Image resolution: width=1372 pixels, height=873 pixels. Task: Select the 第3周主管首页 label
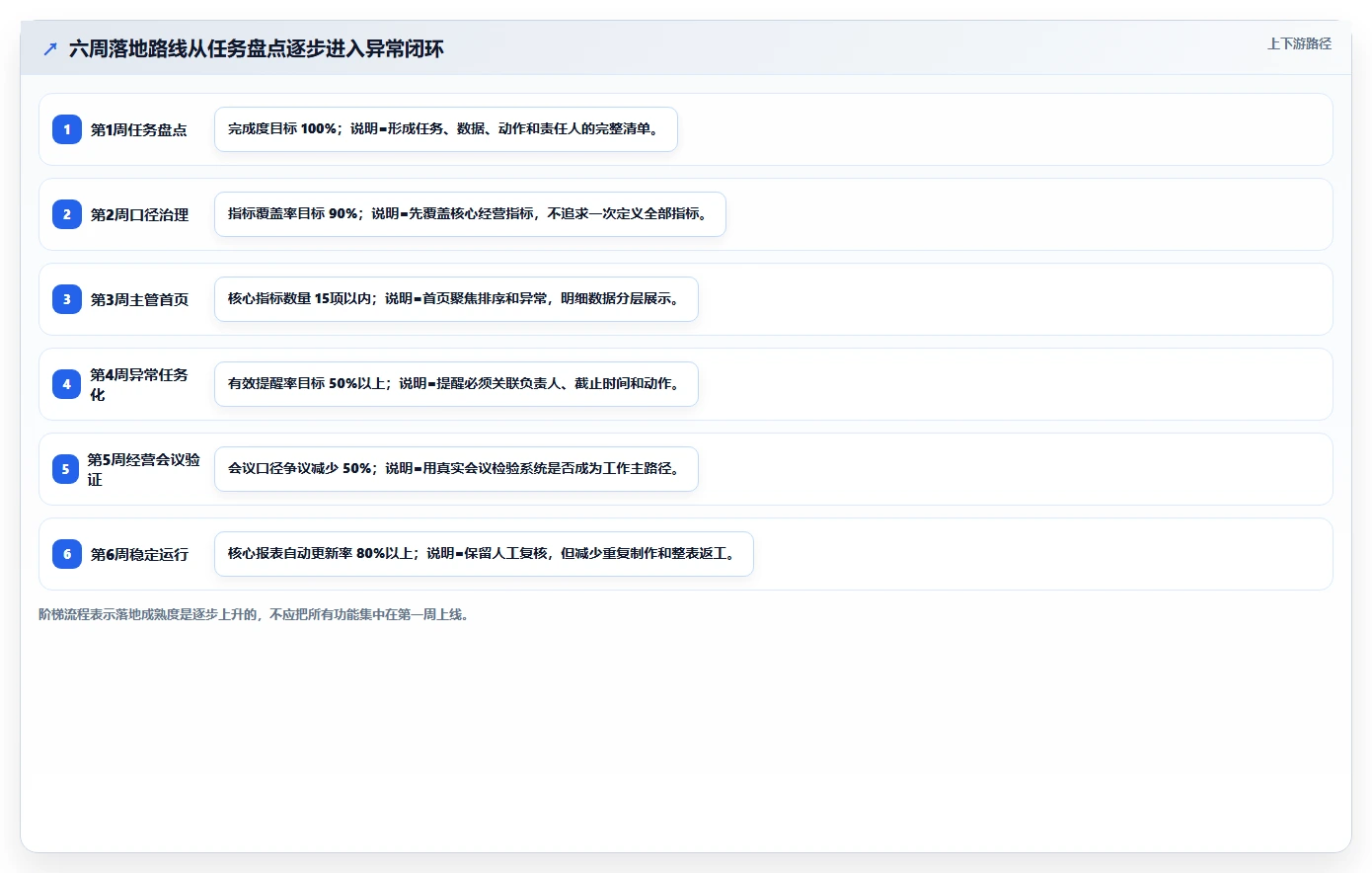(x=140, y=299)
